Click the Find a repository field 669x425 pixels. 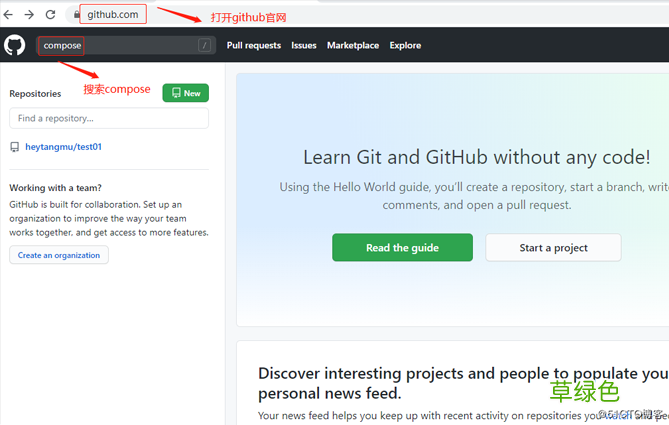coord(109,118)
